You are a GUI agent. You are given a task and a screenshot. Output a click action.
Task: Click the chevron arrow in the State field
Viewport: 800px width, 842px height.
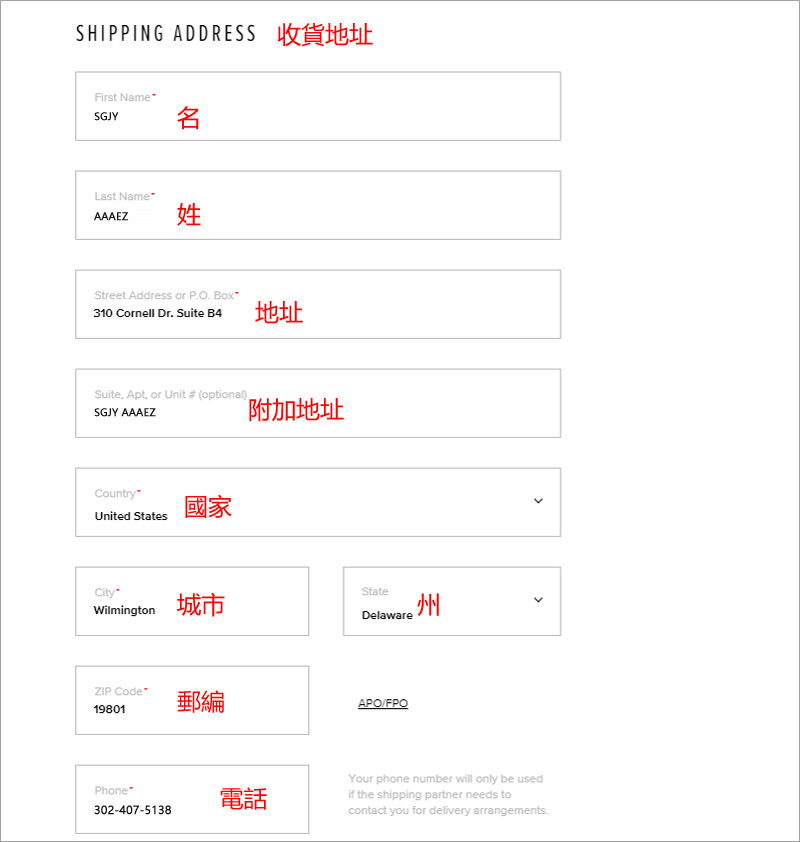coord(538,600)
